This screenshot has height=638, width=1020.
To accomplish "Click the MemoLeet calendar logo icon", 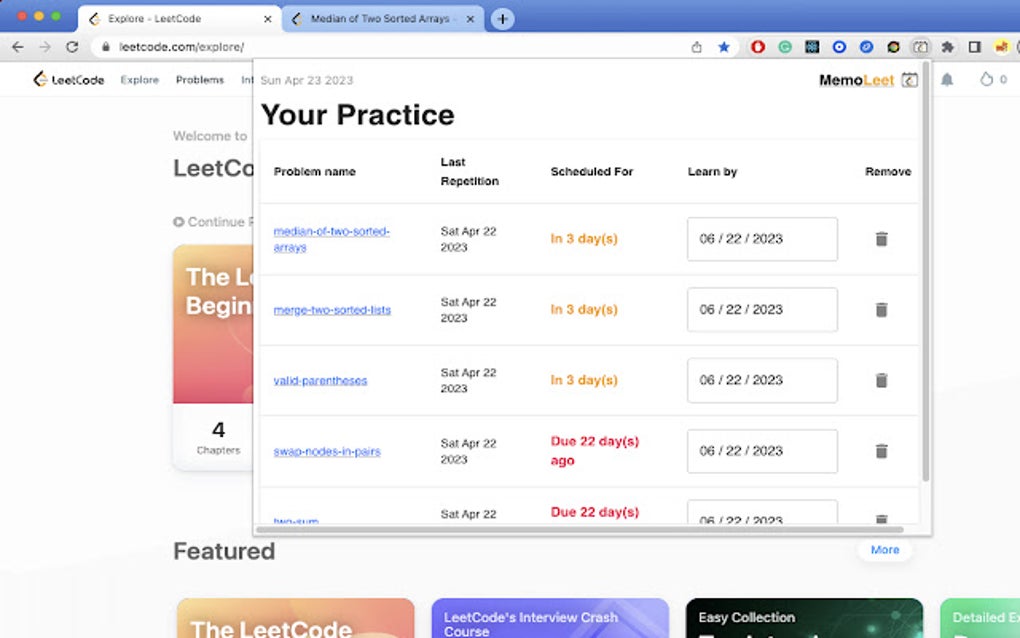I will 909,80.
